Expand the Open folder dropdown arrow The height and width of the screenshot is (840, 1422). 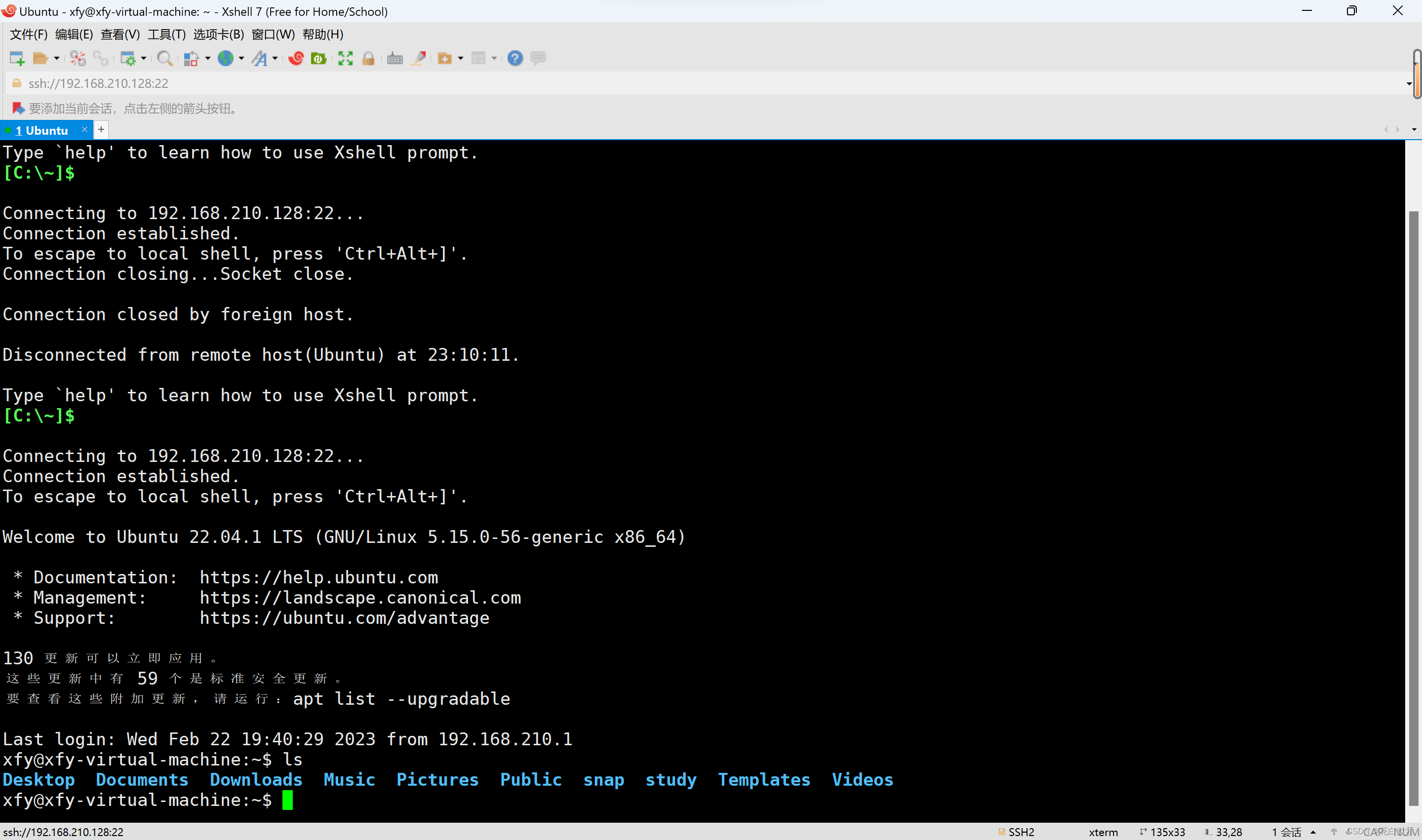[x=57, y=58]
